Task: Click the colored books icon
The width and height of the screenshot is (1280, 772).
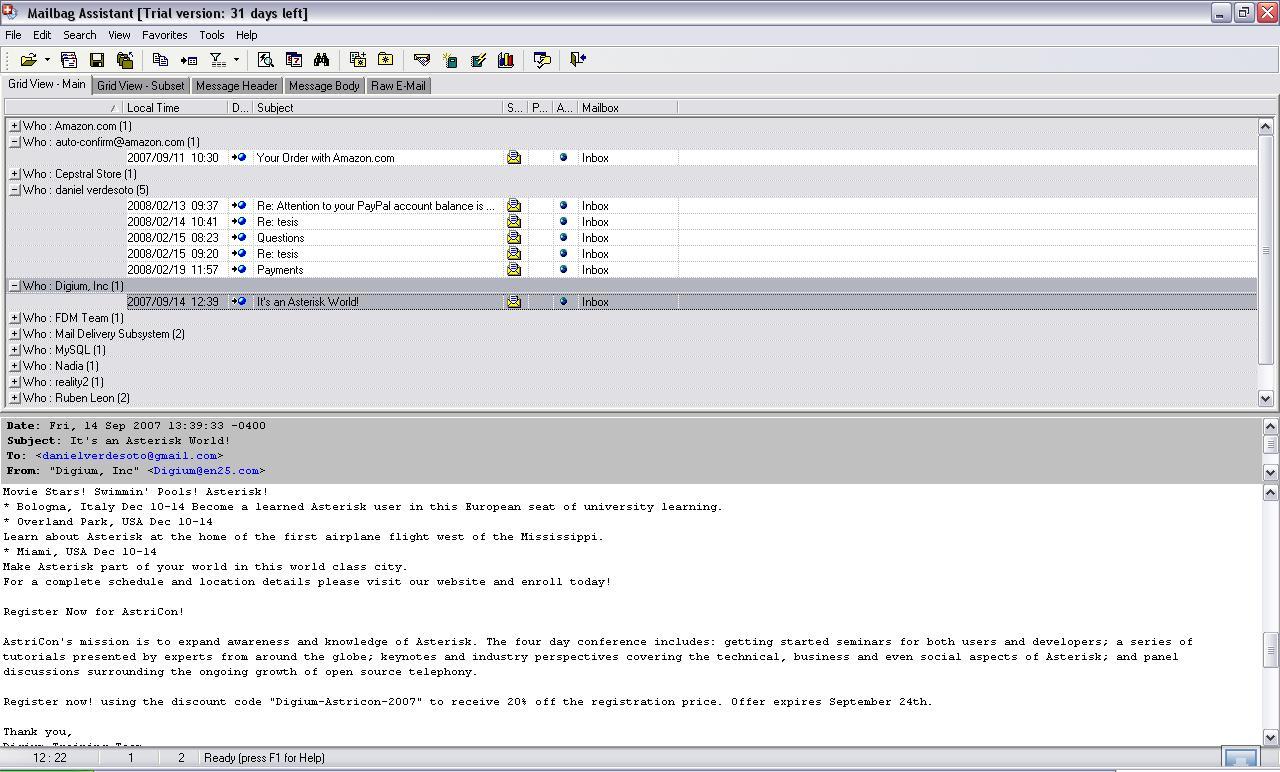Action: click(506, 60)
